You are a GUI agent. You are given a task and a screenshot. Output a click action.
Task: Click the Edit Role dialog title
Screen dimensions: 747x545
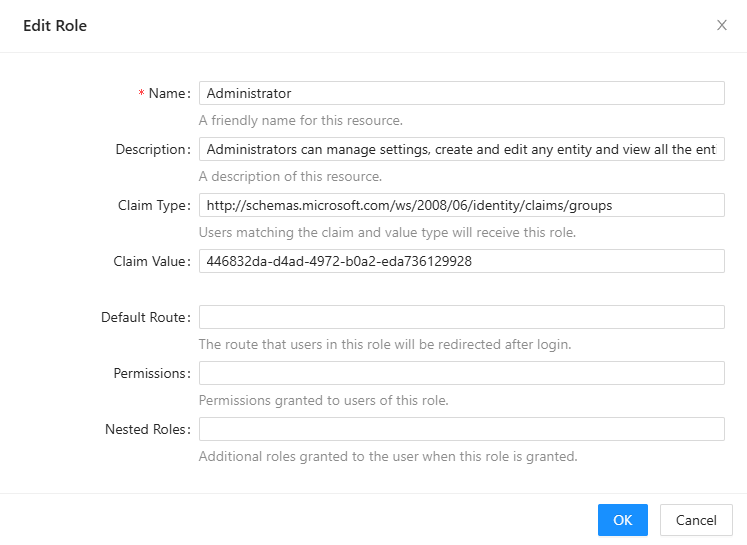click(x=55, y=26)
